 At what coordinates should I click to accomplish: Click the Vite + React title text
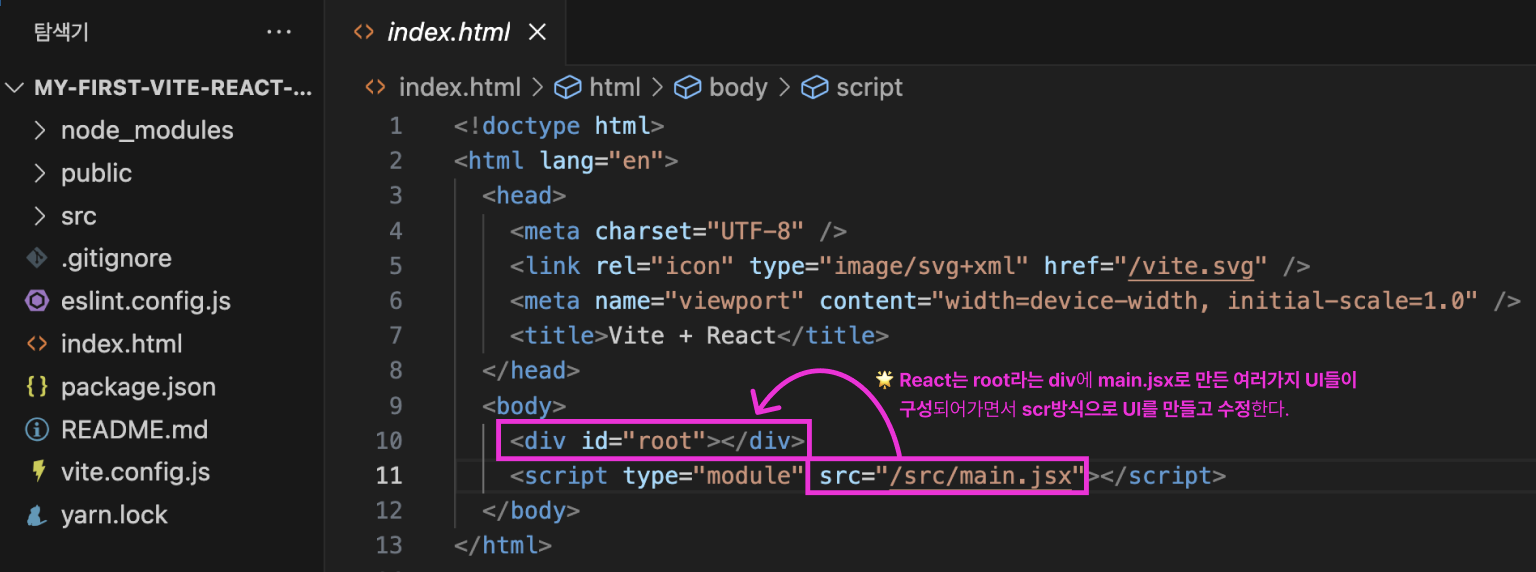[692, 336]
